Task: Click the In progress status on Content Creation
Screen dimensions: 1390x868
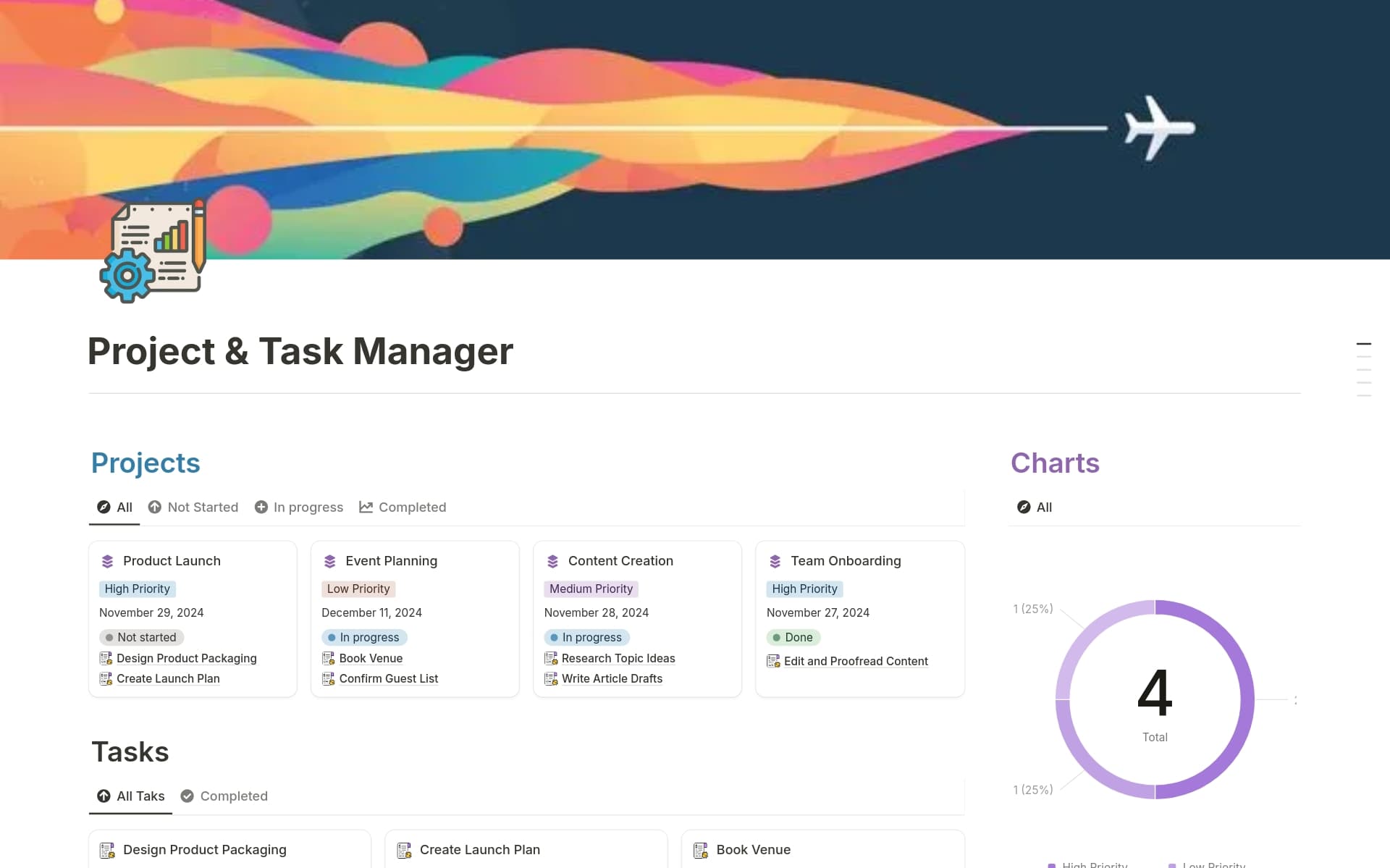Action: [586, 637]
